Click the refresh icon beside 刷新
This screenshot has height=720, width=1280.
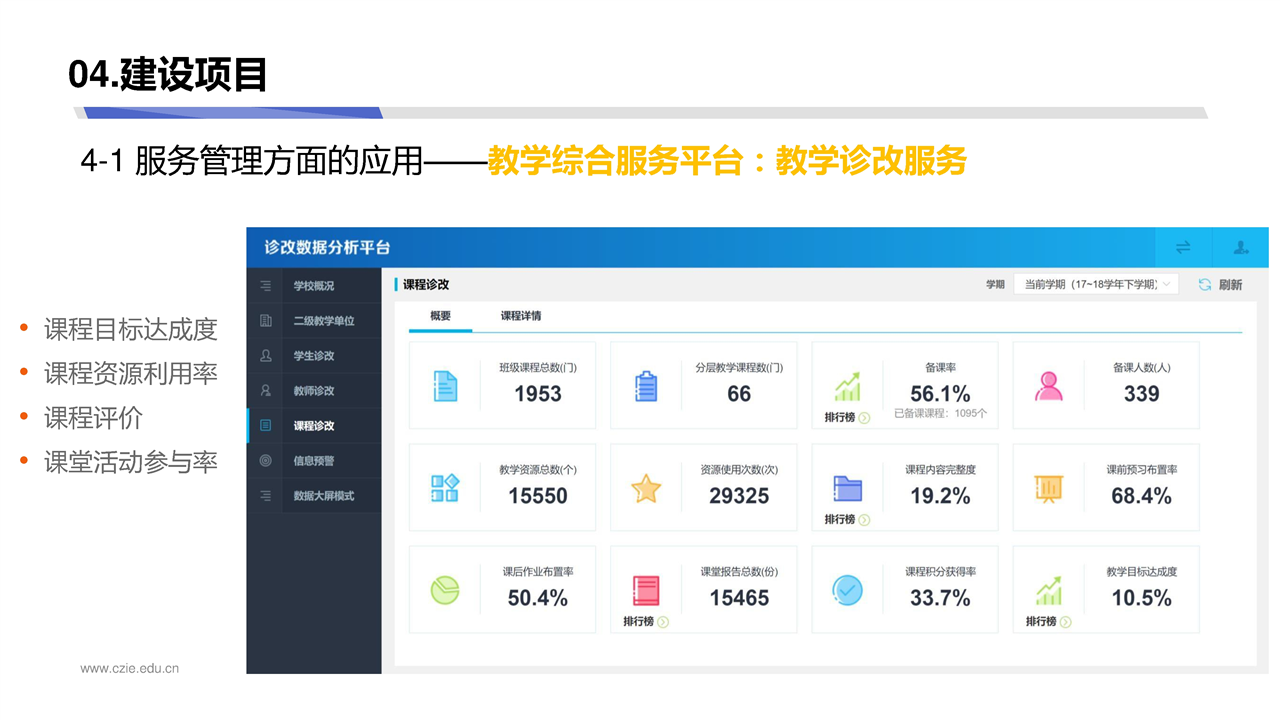coord(1205,285)
